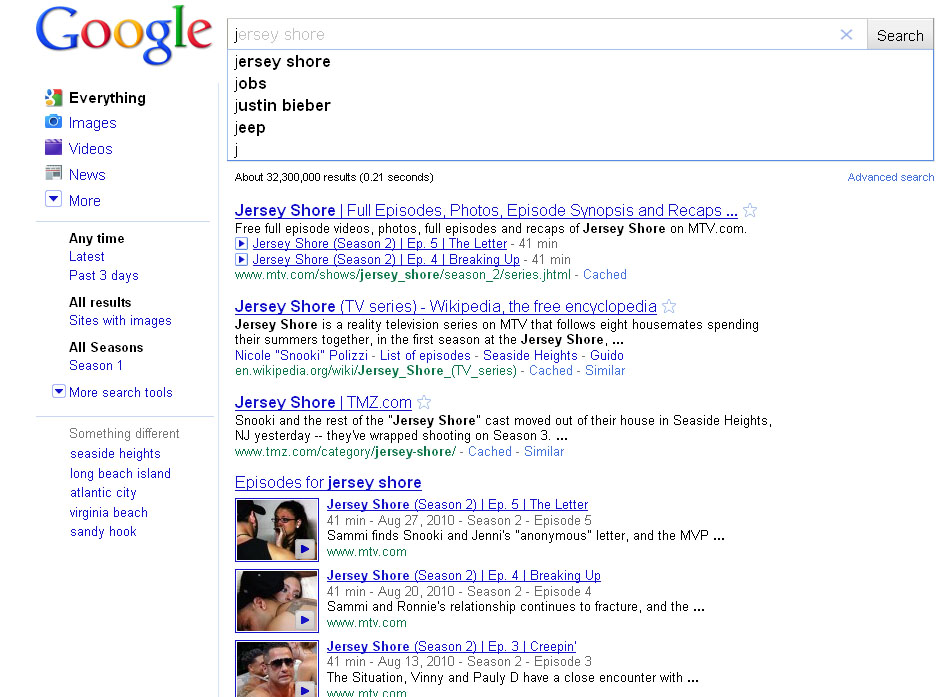
Task: Select the 'jeep' suggestion
Action: [580, 128]
